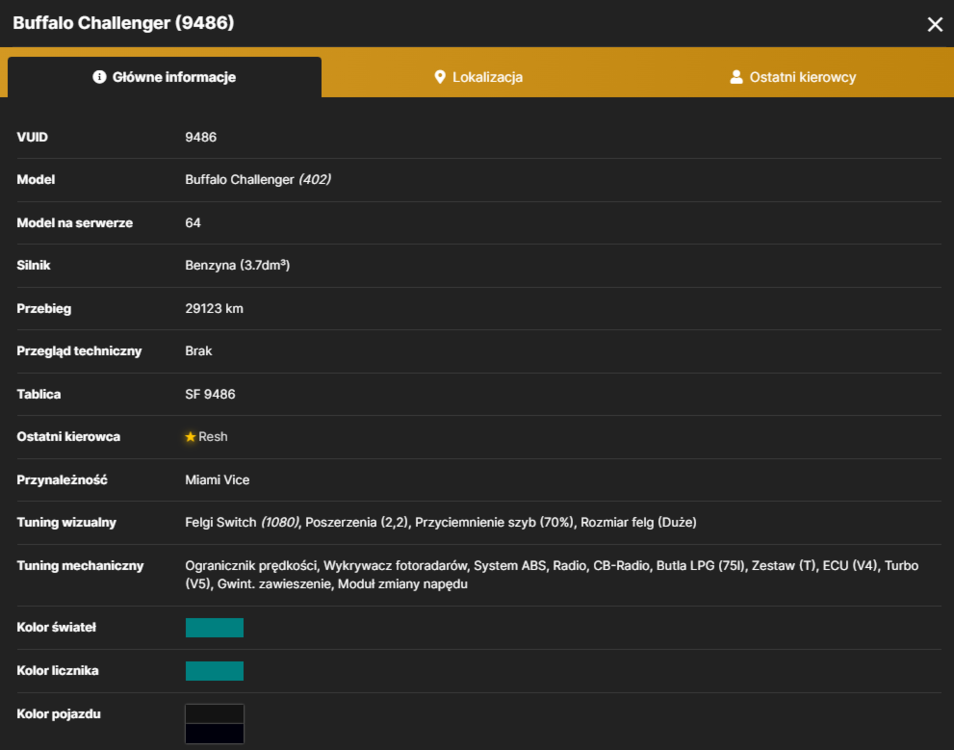The height and width of the screenshot is (750, 954).
Task: Click the affiliation Miami Vice
Action: click(x=217, y=480)
